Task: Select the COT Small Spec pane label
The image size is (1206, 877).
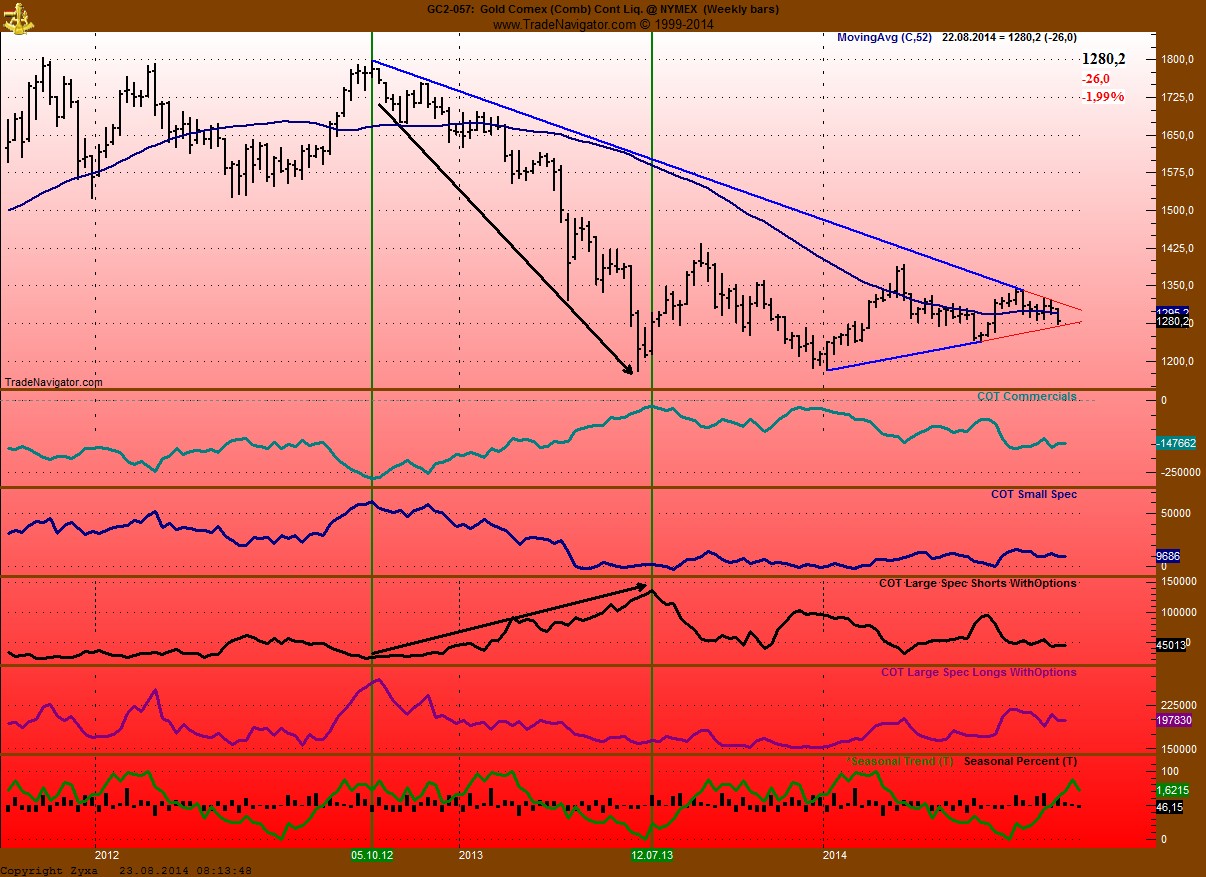Action: 1034,495
